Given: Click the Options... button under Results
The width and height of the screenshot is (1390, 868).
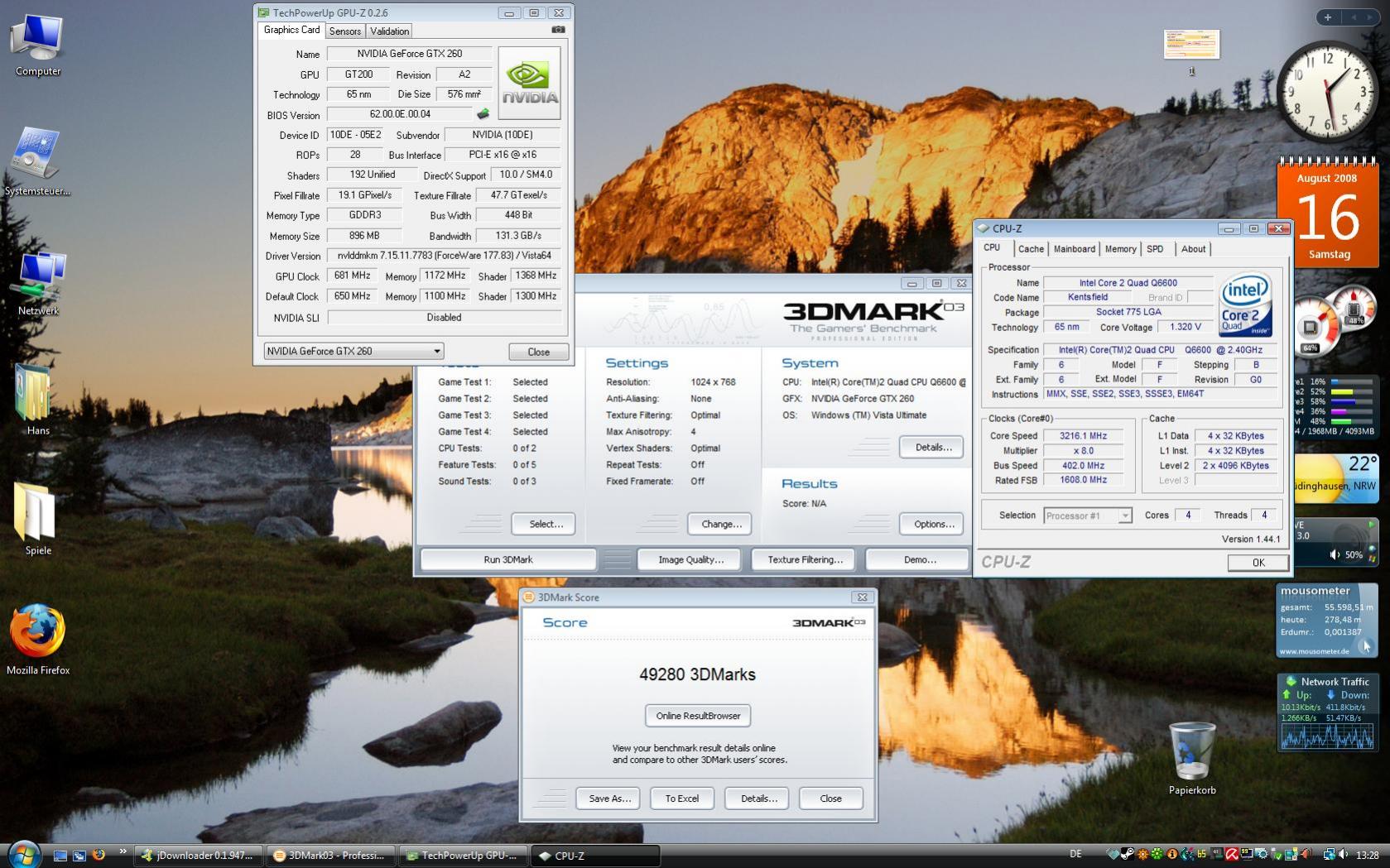Looking at the screenshot, I should click(933, 524).
